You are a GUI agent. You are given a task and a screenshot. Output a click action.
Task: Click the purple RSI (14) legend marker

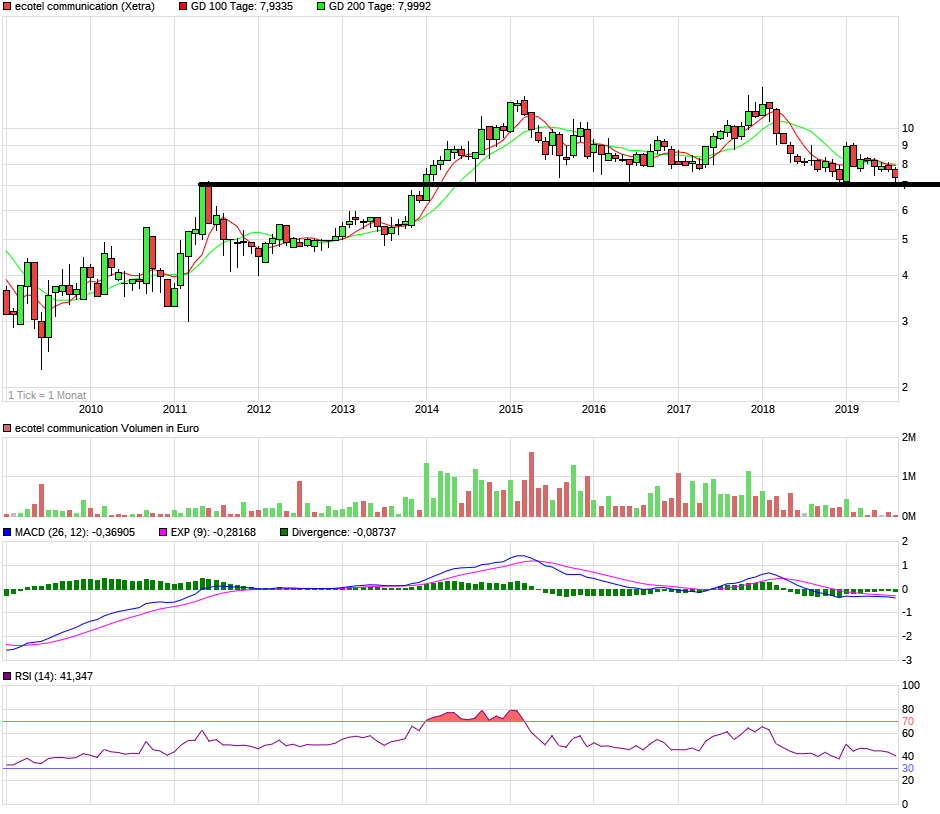click(8, 677)
